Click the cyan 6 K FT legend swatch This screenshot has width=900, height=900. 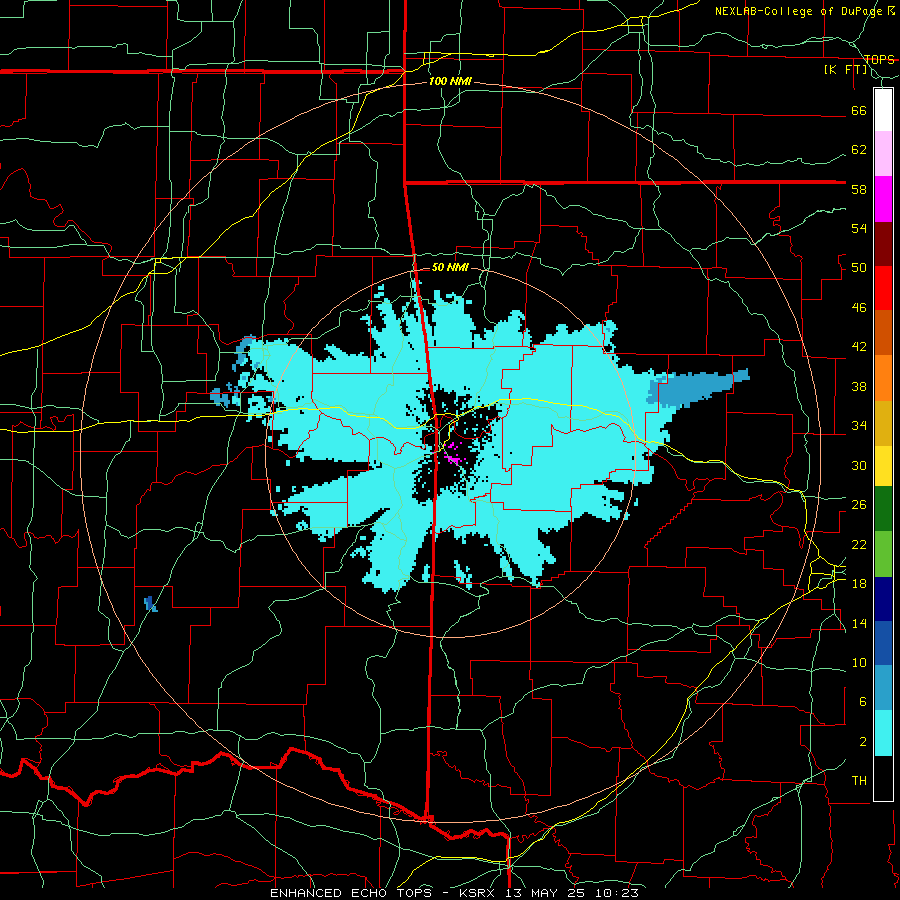[x=883, y=733]
